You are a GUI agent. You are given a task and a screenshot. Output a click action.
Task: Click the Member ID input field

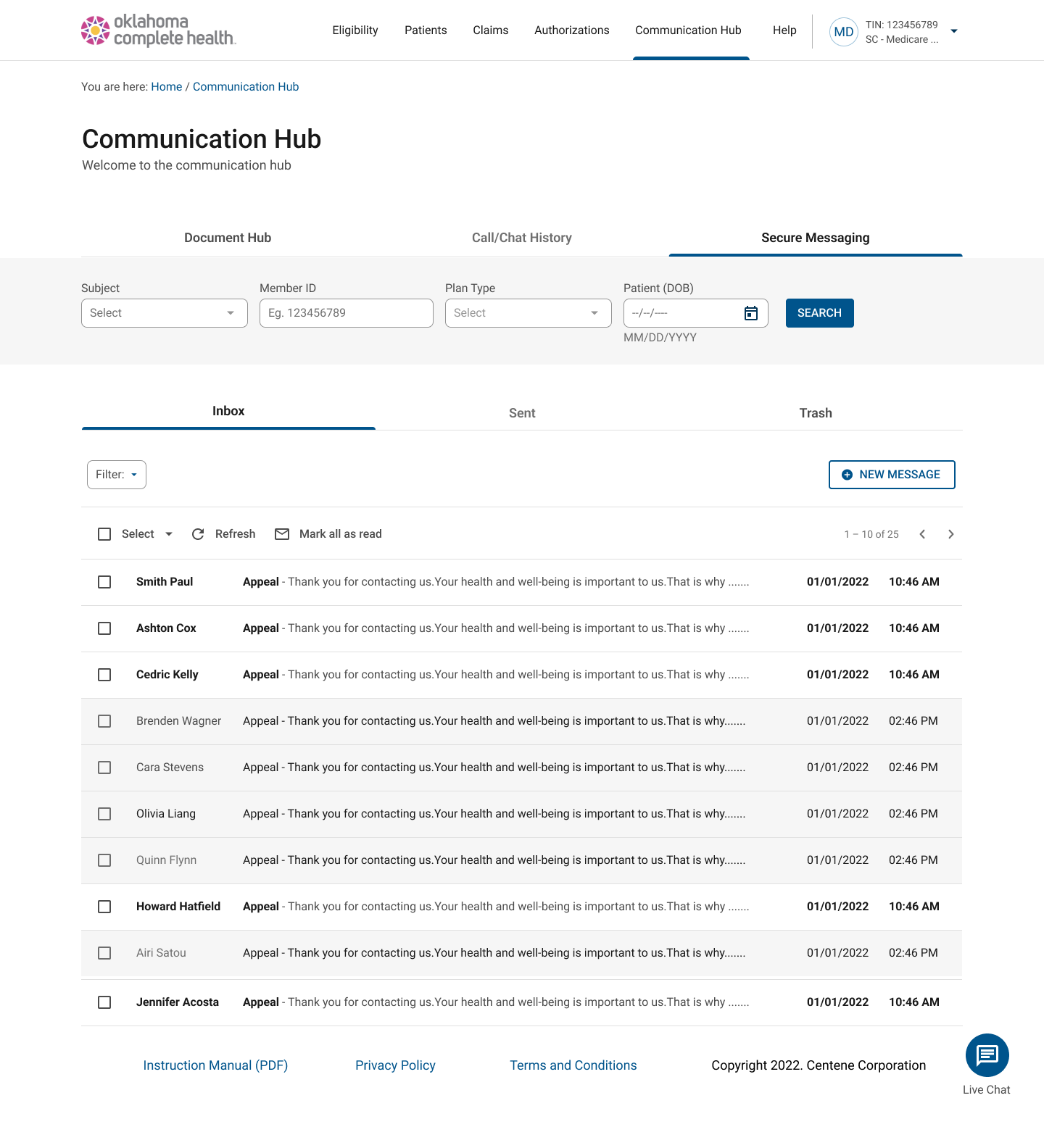click(x=346, y=313)
